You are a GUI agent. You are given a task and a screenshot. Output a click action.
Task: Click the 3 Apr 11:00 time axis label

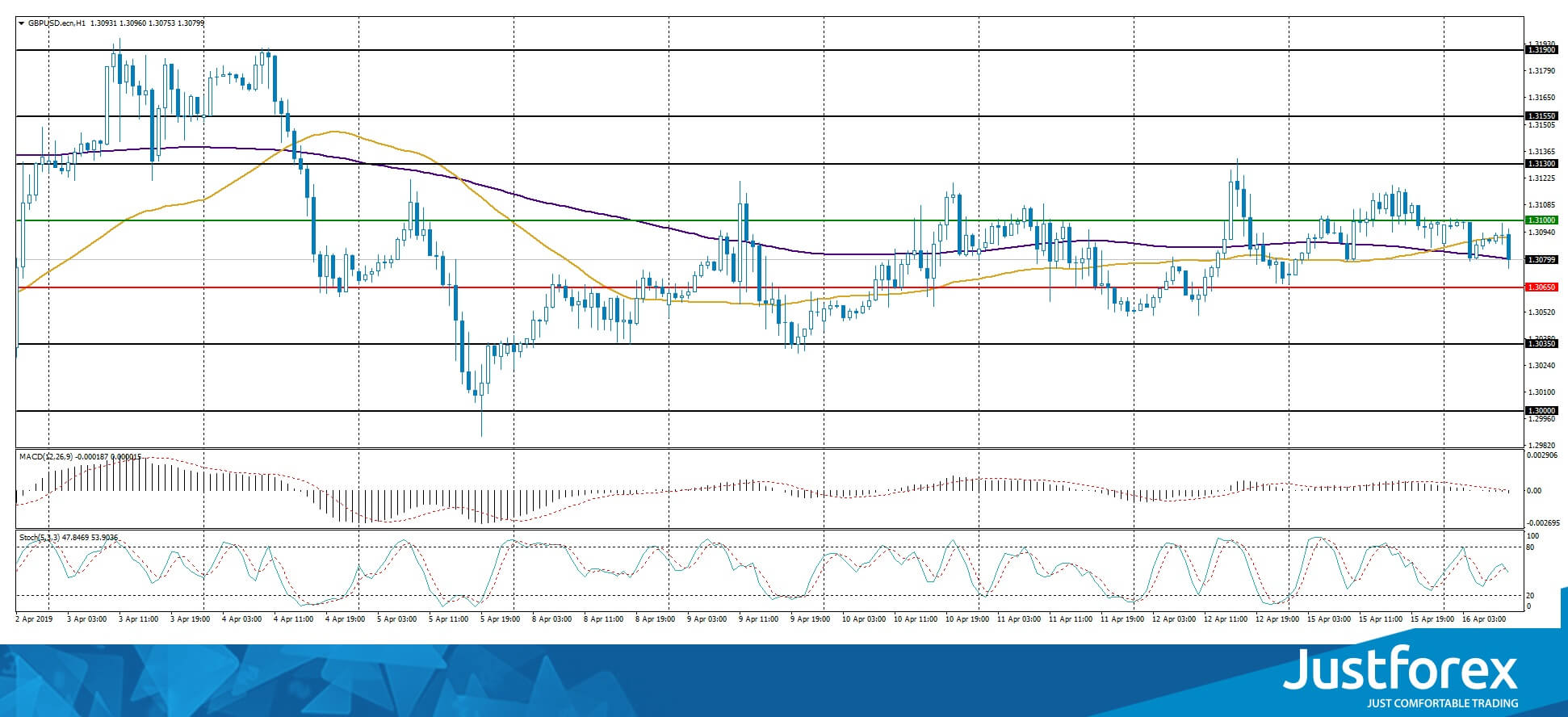(139, 619)
